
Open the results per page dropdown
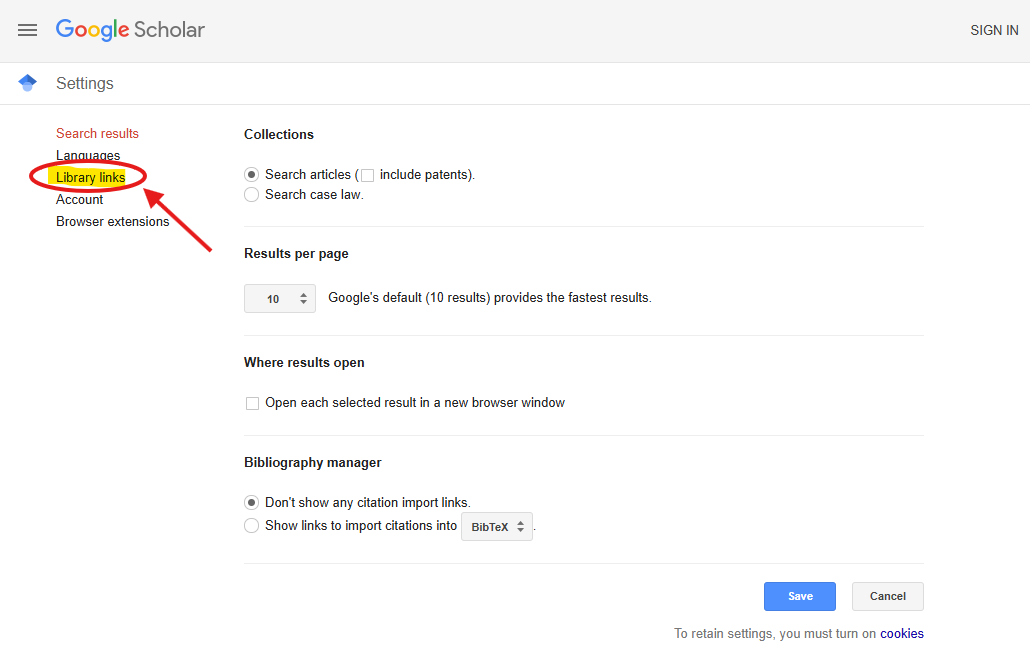coord(280,299)
